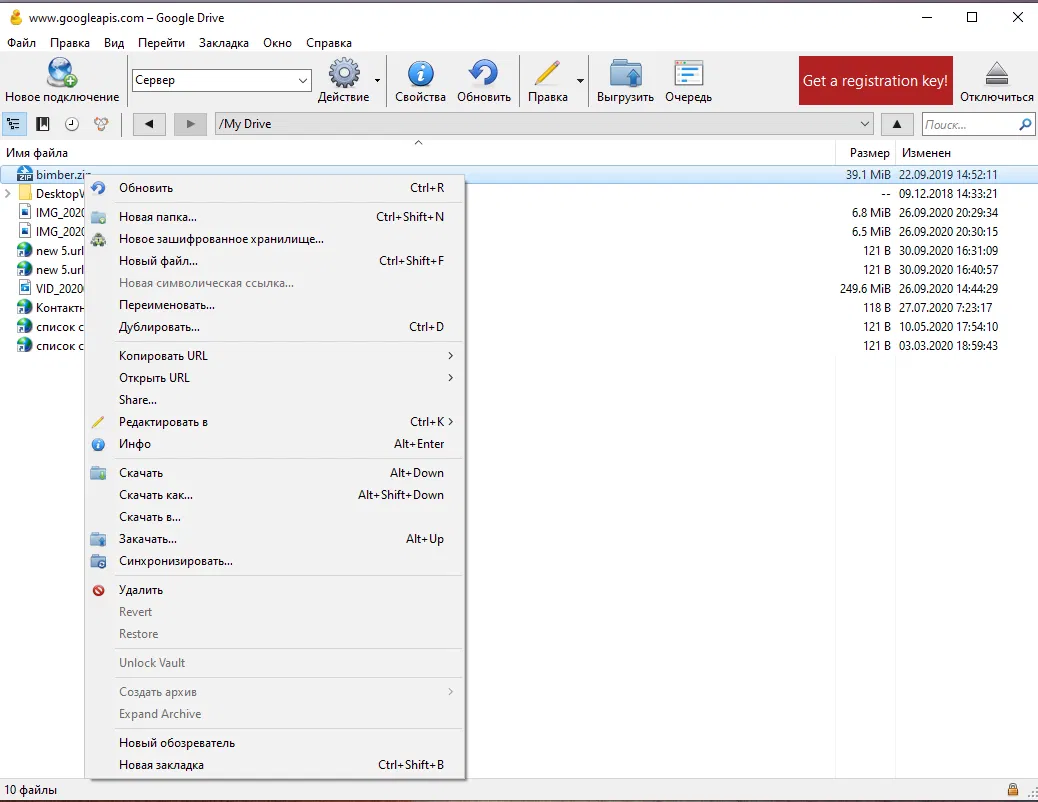Choose Синхронизировать... in the context menu
Screen dimensions: 1038x802
click(x=275, y=562)
